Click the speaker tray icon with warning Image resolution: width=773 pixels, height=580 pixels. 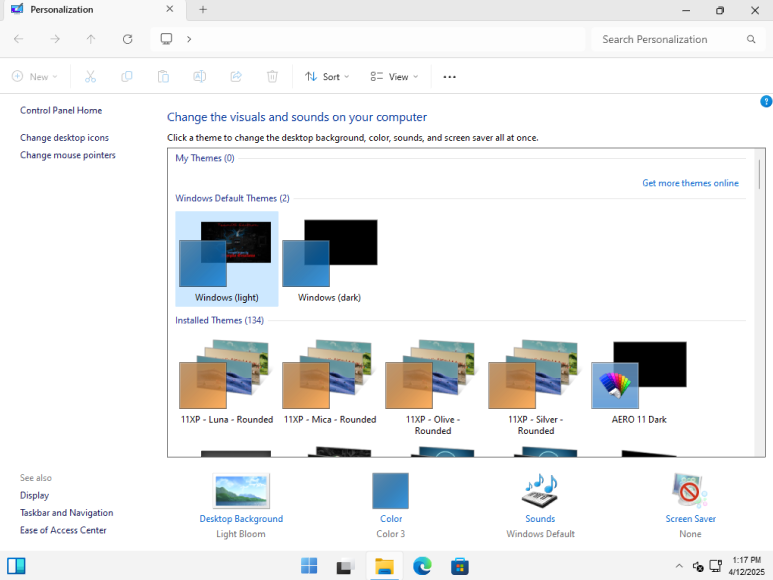[x=698, y=567]
